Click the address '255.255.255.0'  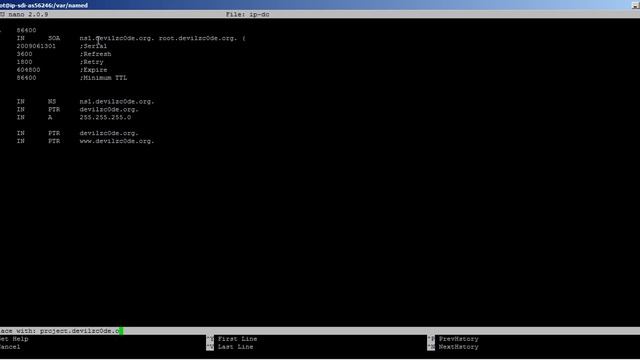click(x=105, y=118)
